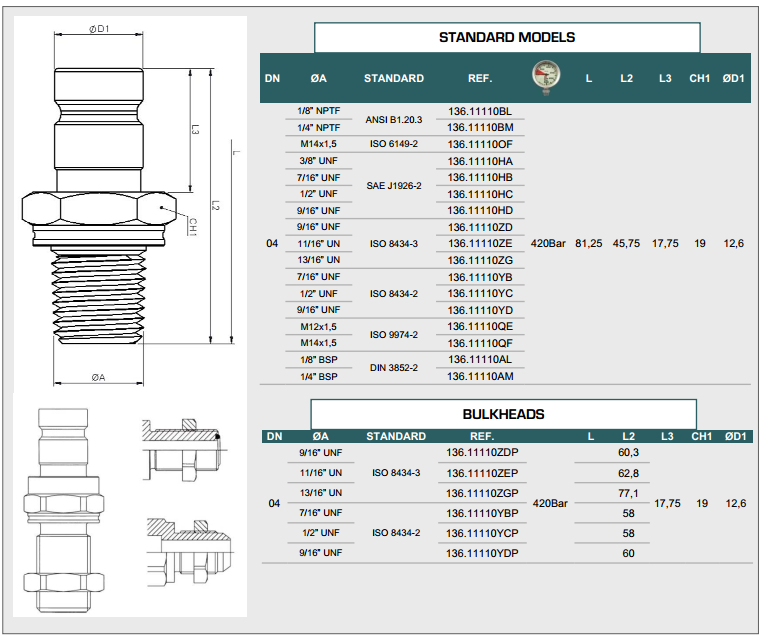
Task: Select the STANDARD MODELS title box
Action: click(506, 37)
